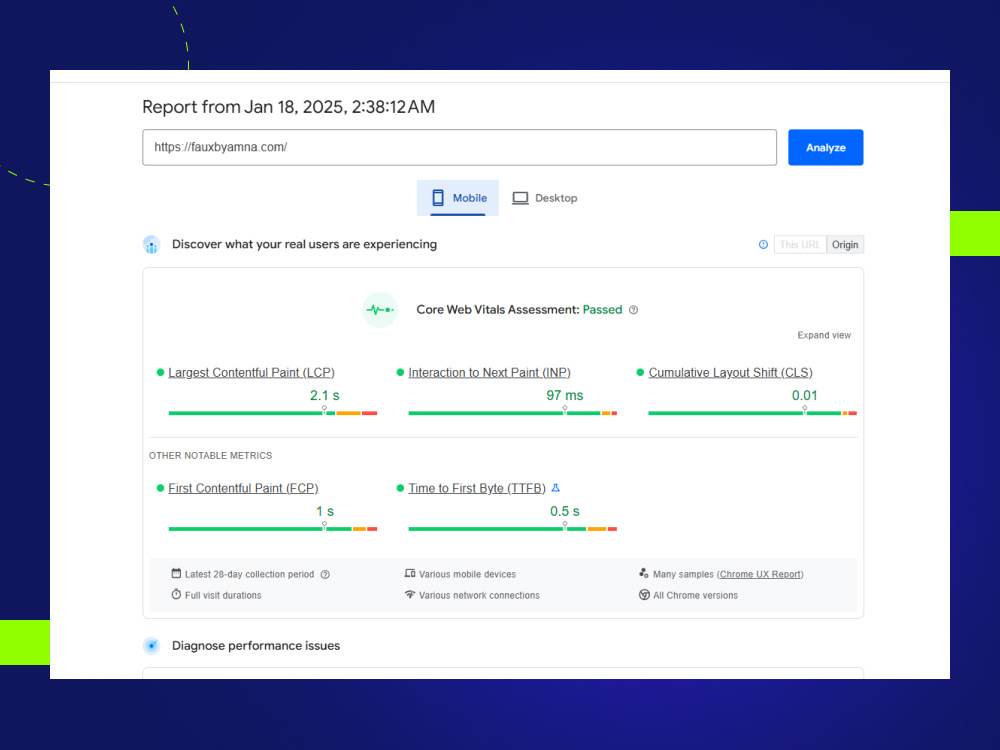Screen dimensions: 1000x750
Task: Click the 0.01 CLS value
Action: pos(804,395)
